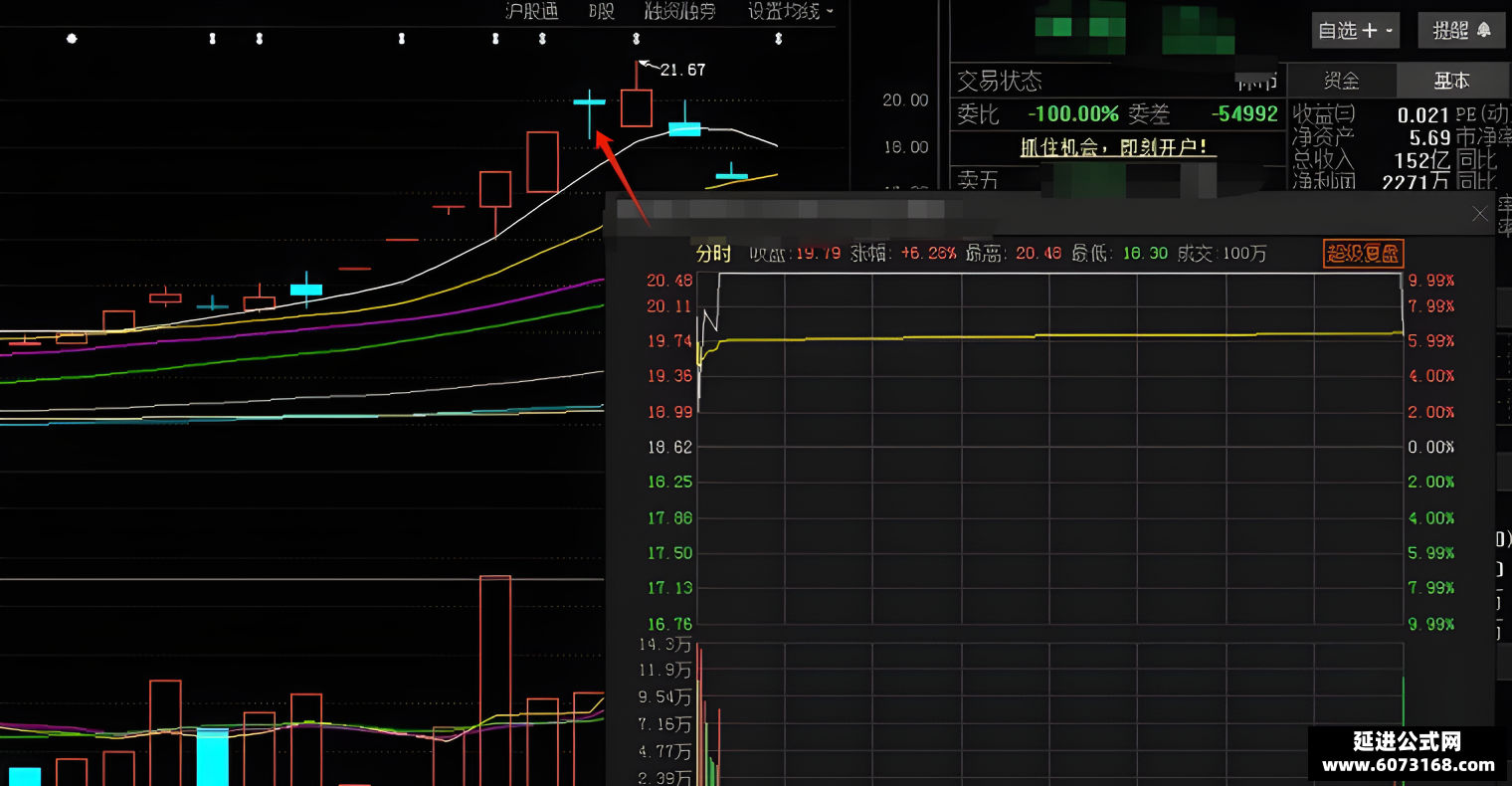The height and width of the screenshot is (786, 1512).
Task: Follow the 抓住机会，即刻开户 link
Action: (x=1112, y=147)
